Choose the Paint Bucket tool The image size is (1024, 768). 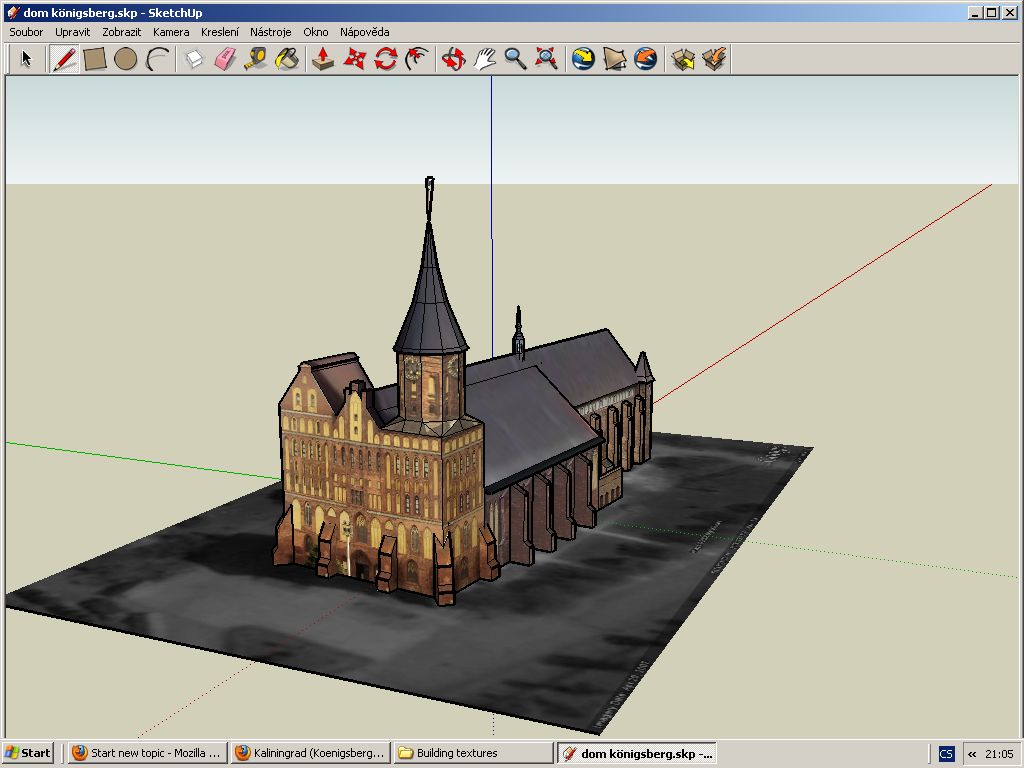click(286, 59)
